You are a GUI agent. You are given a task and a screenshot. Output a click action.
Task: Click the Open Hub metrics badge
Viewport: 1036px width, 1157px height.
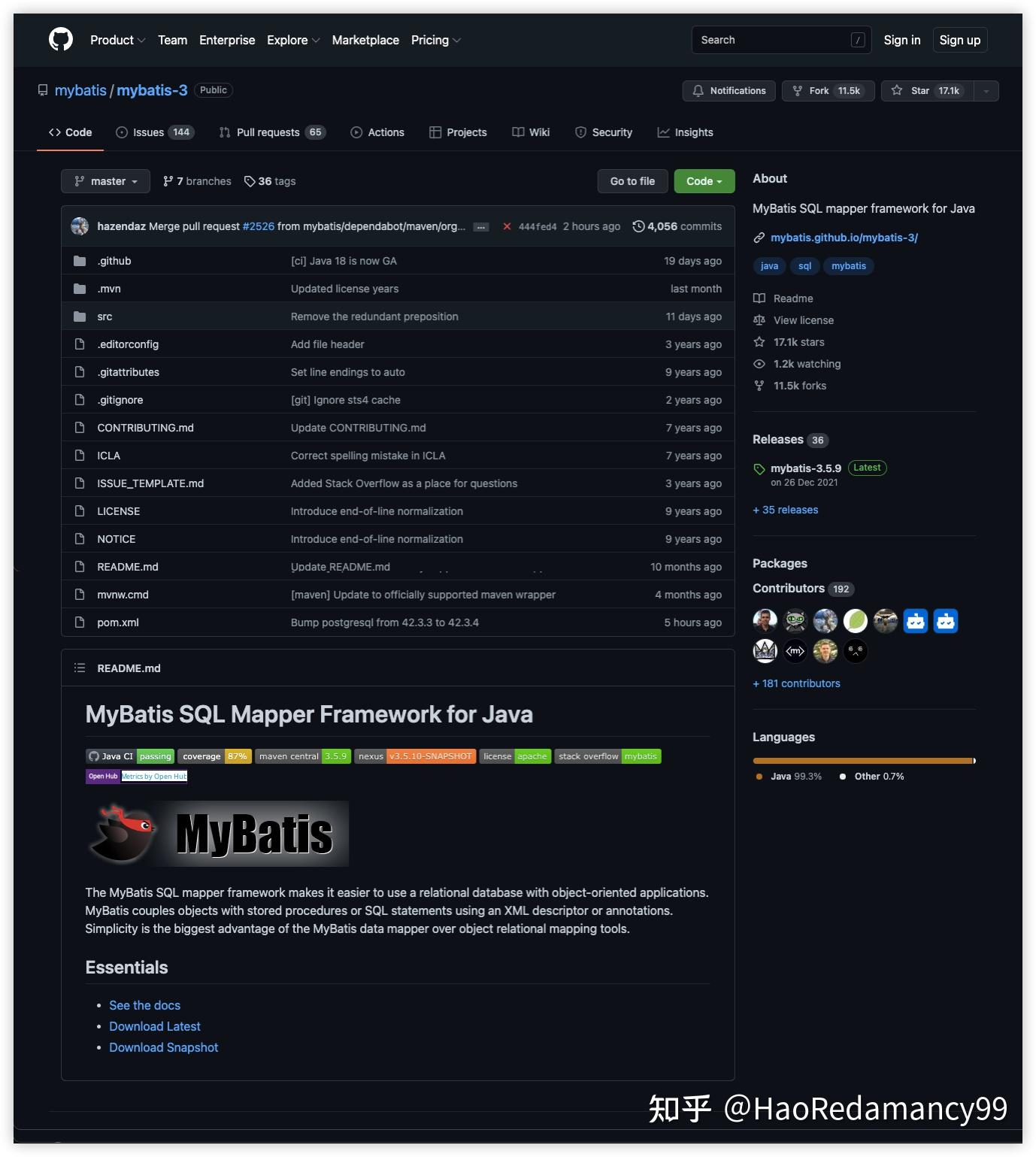(x=136, y=776)
